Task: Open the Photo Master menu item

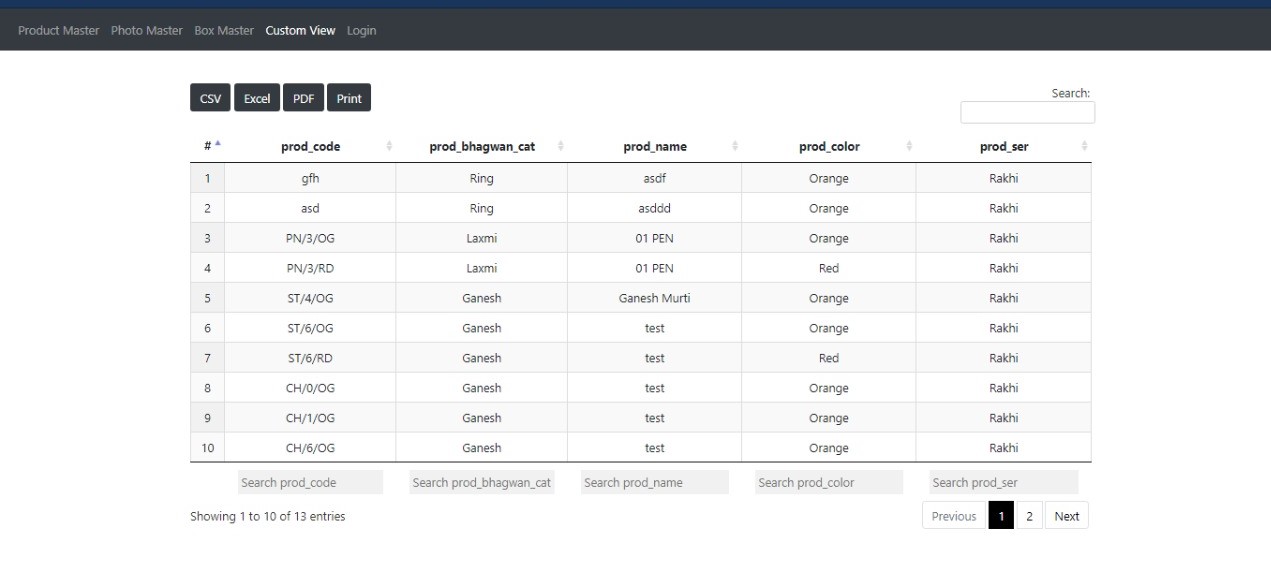Action: coord(147,30)
